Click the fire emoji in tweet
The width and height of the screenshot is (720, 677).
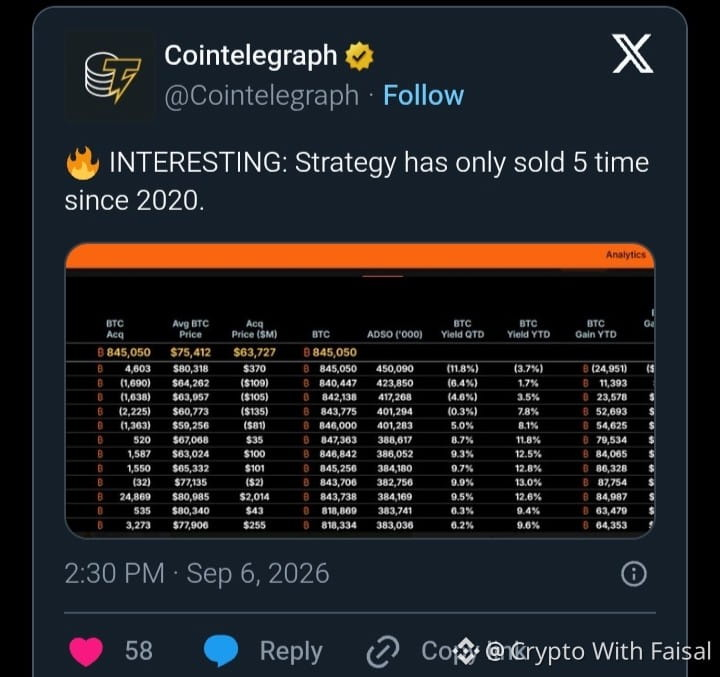[x=83, y=163]
